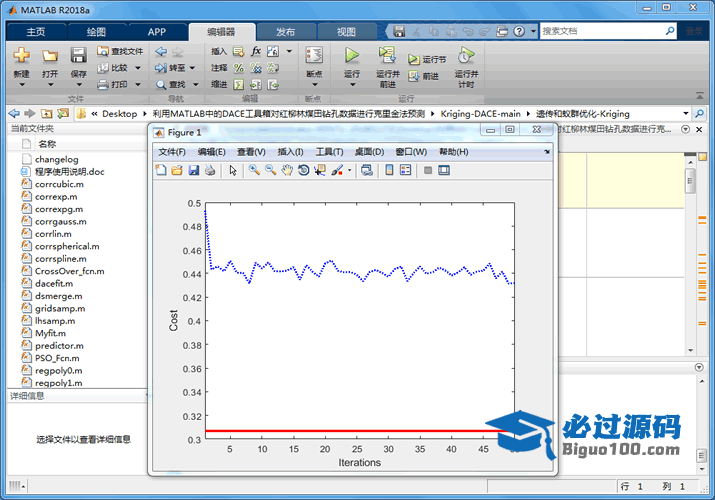Open the Tools (工具) menu in Figure 1
This screenshot has width=715, height=500.
click(329, 152)
